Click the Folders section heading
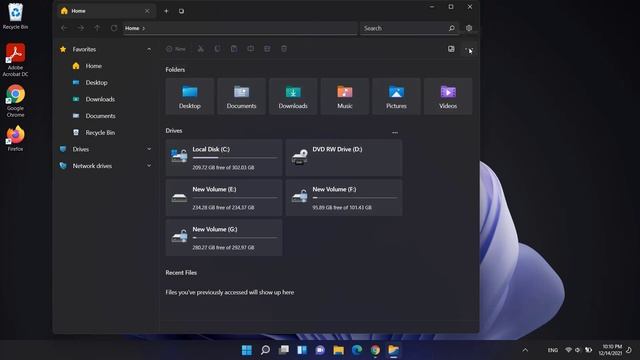Screen dimensions: 640x360 click(x=175, y=70)
